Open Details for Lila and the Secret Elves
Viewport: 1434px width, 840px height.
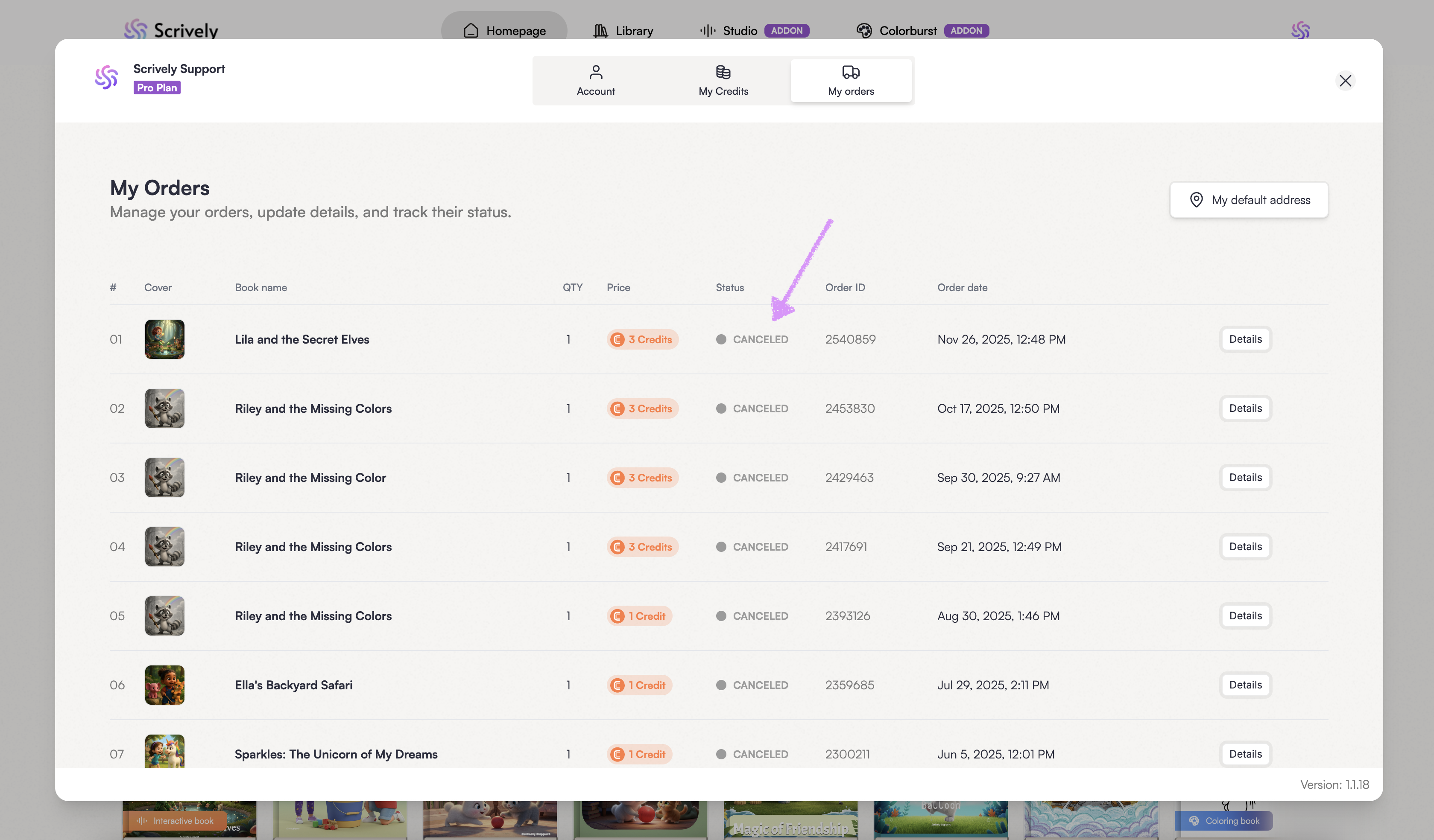(1245, 339)
